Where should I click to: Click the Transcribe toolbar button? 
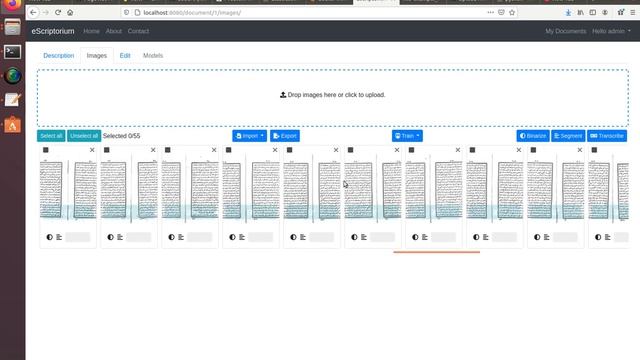(x=607, y=136)
